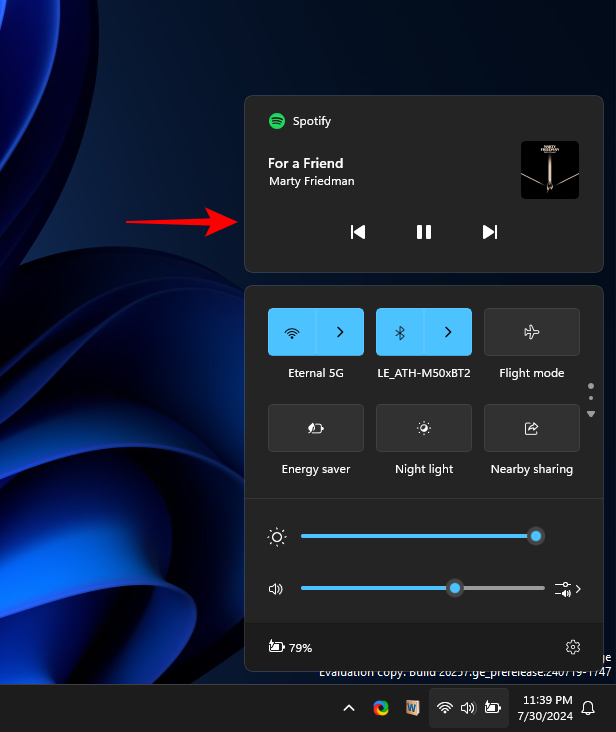Open Nearby sharing quick setting

click(x=531, y=428)
